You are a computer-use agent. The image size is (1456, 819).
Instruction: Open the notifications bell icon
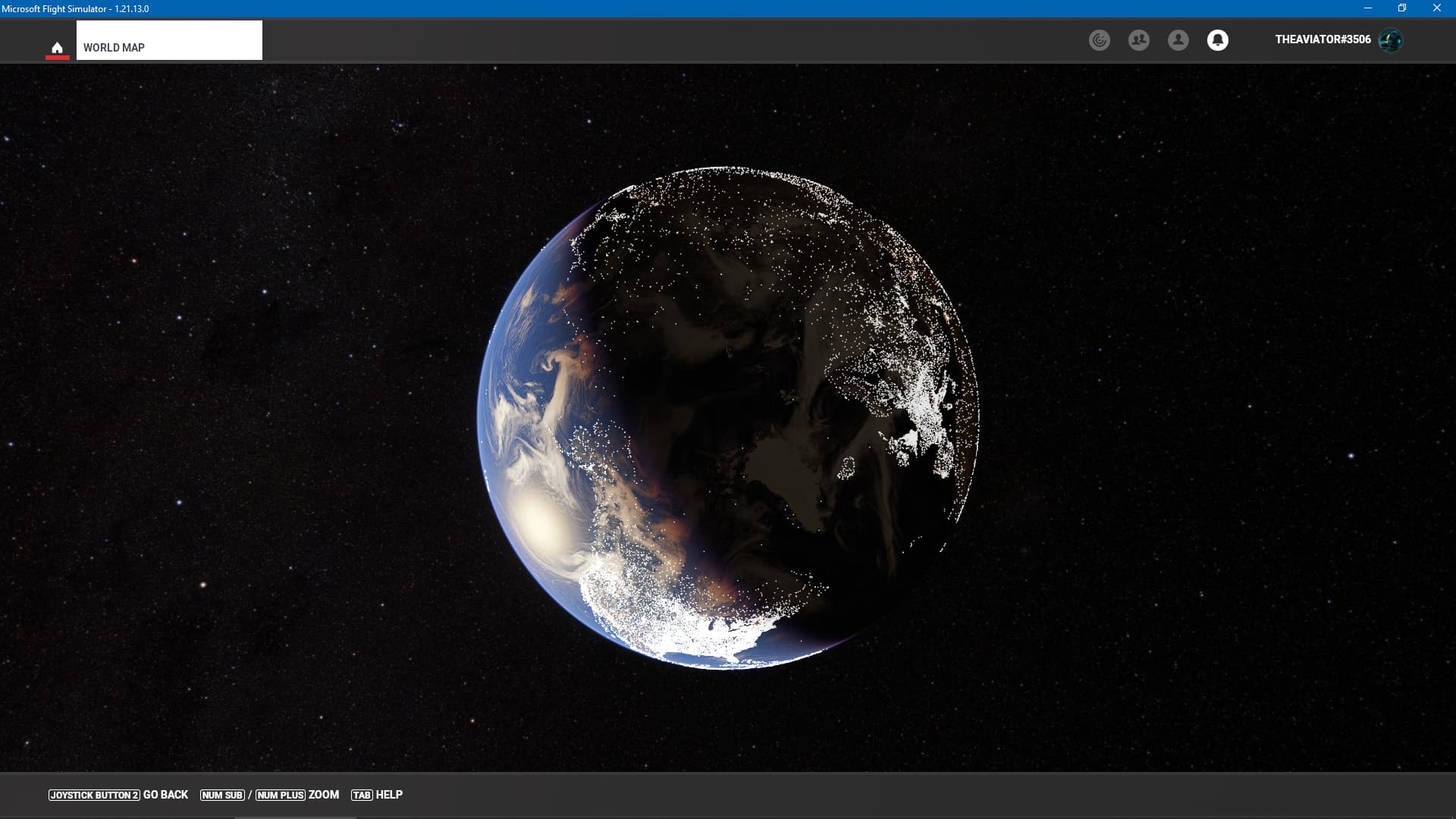click(1217, 40)
